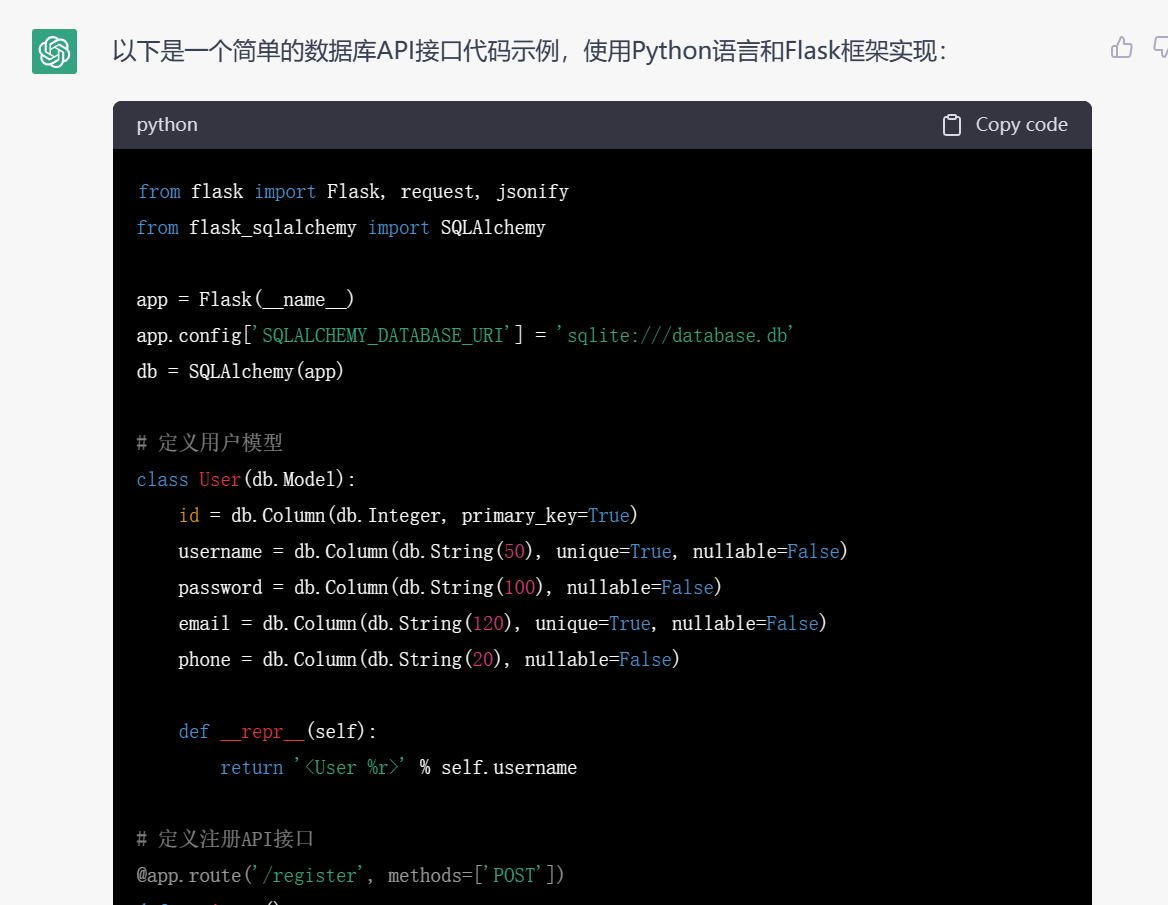Give the response a thumbs down
The width and height of the screenshot is (1168, 905).
click(x=1160, y=47)
